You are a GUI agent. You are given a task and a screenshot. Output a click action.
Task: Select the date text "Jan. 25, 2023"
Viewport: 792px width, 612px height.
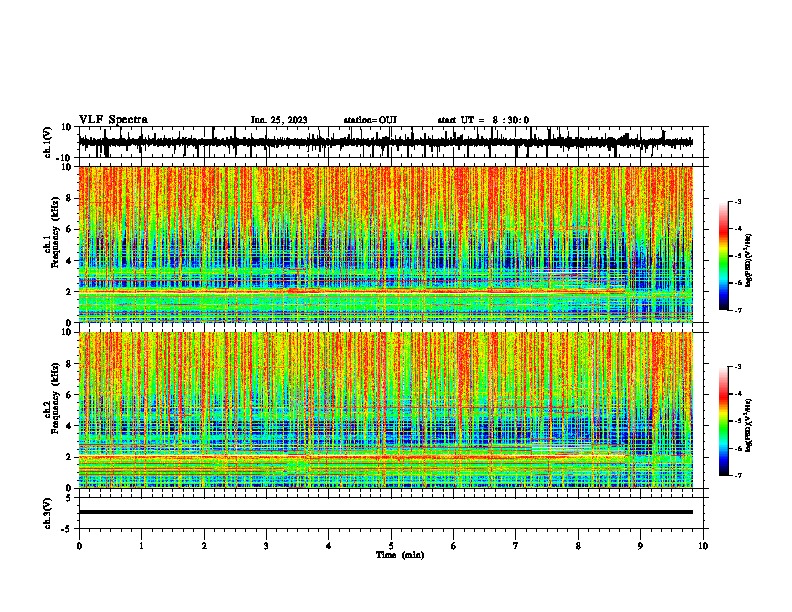(x=279, y=120)
